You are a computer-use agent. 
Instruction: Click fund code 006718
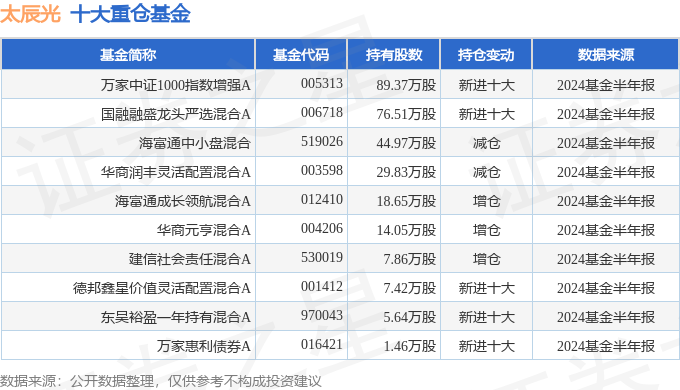322,112
